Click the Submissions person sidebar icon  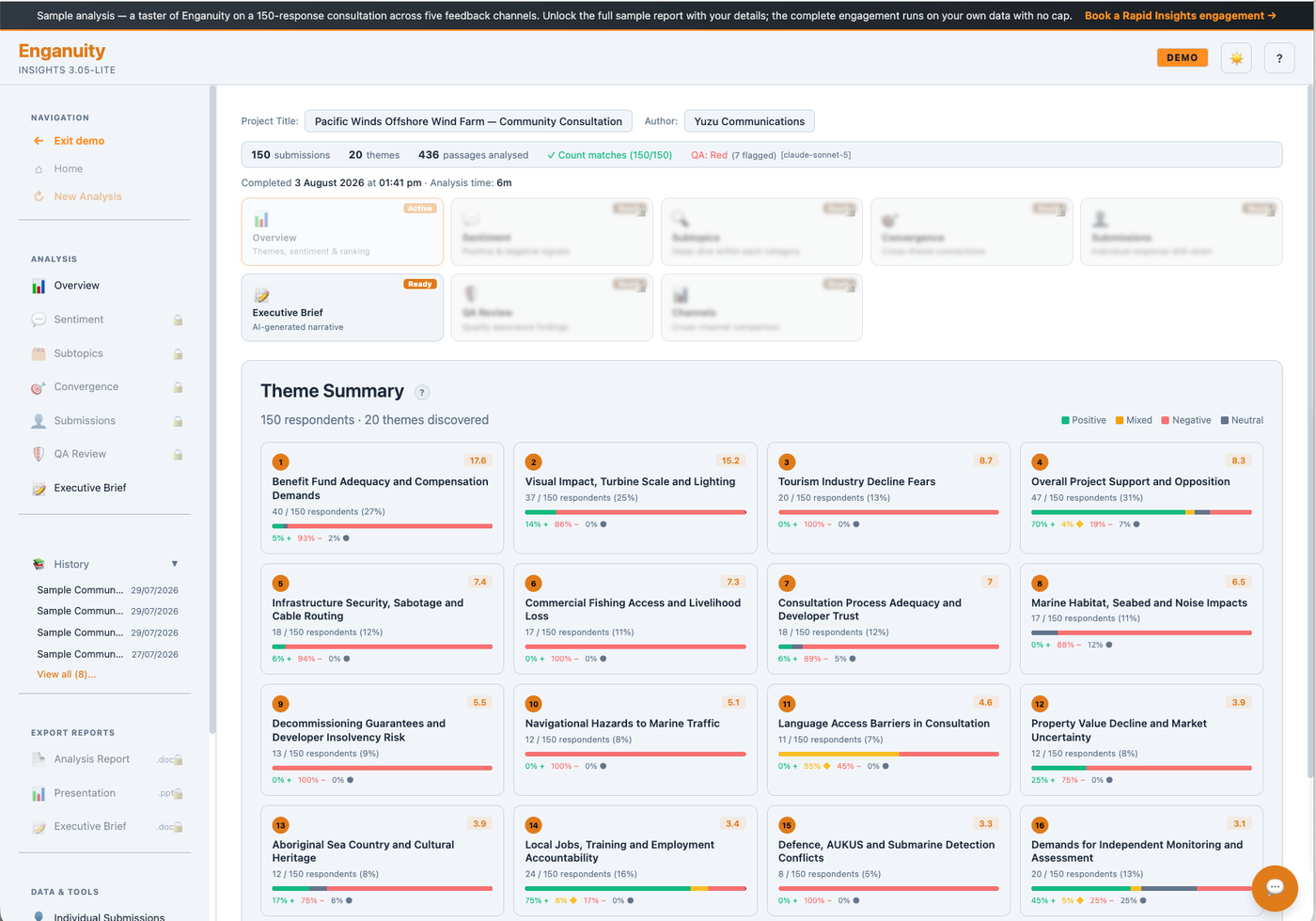pos(39,421)
